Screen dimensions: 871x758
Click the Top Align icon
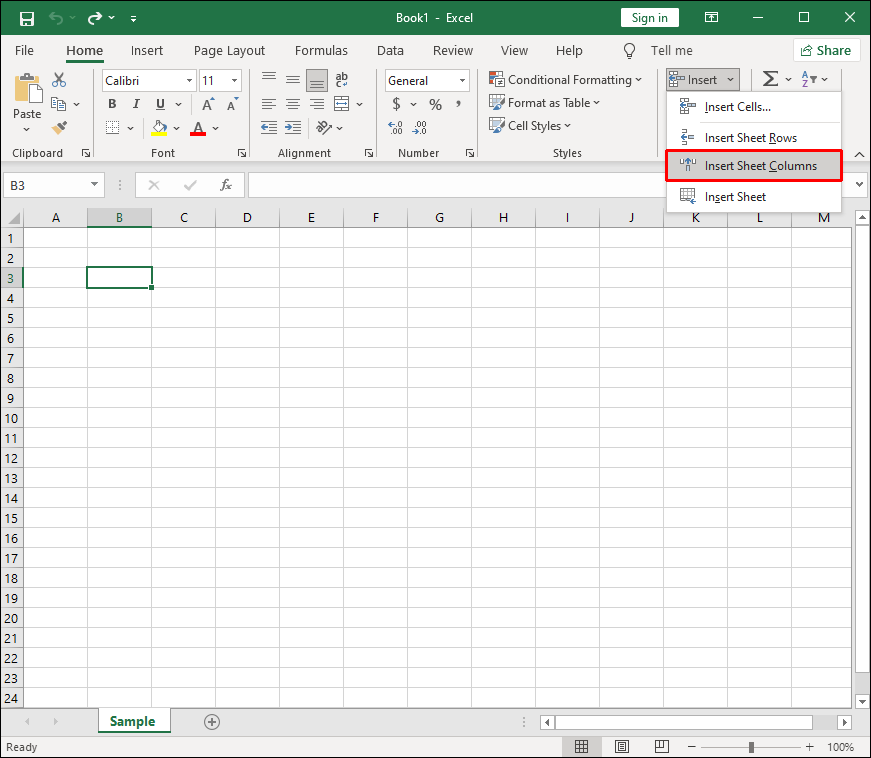coord(269,80)
